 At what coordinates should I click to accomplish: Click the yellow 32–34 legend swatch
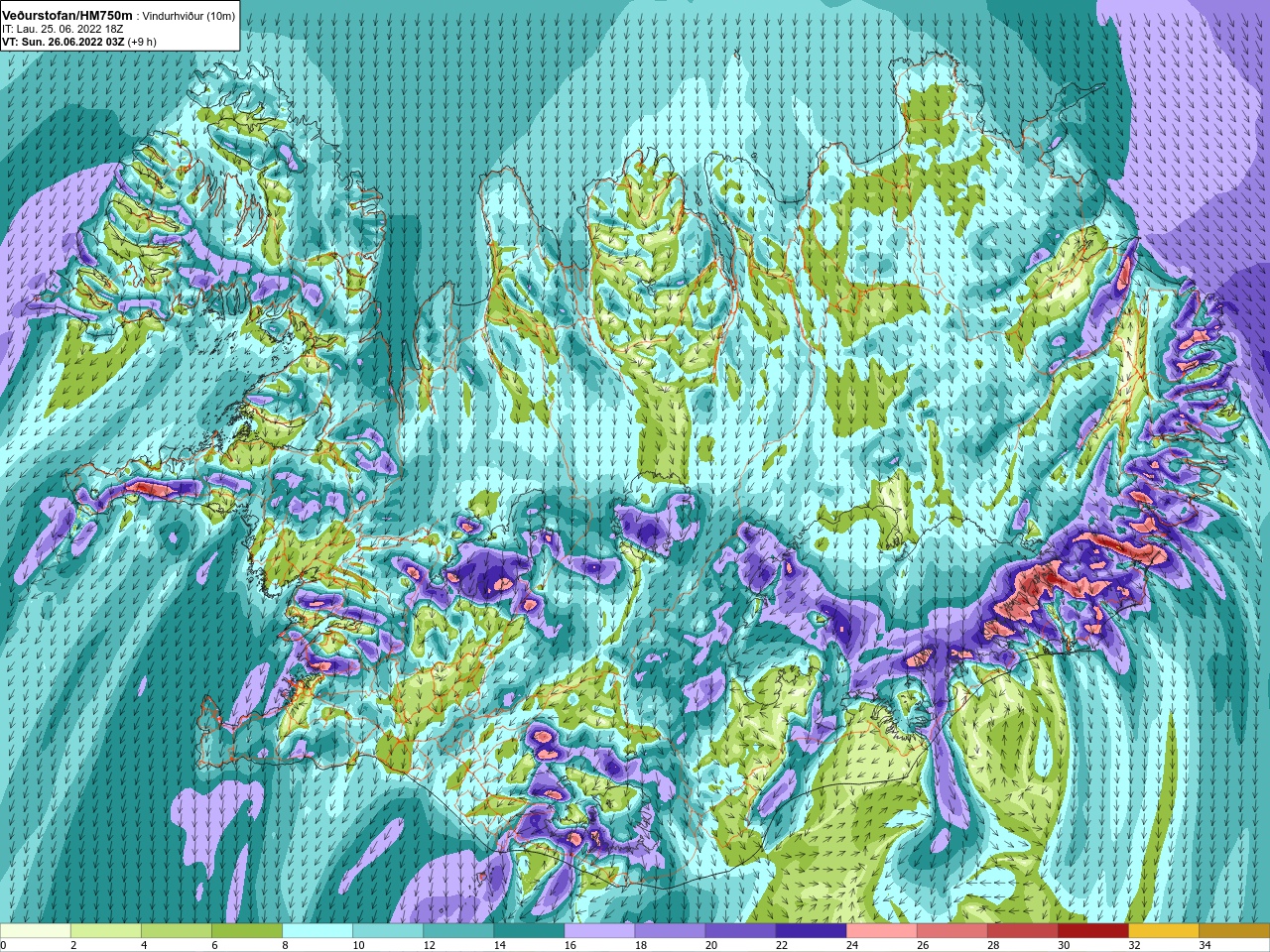coord(1163,931)
